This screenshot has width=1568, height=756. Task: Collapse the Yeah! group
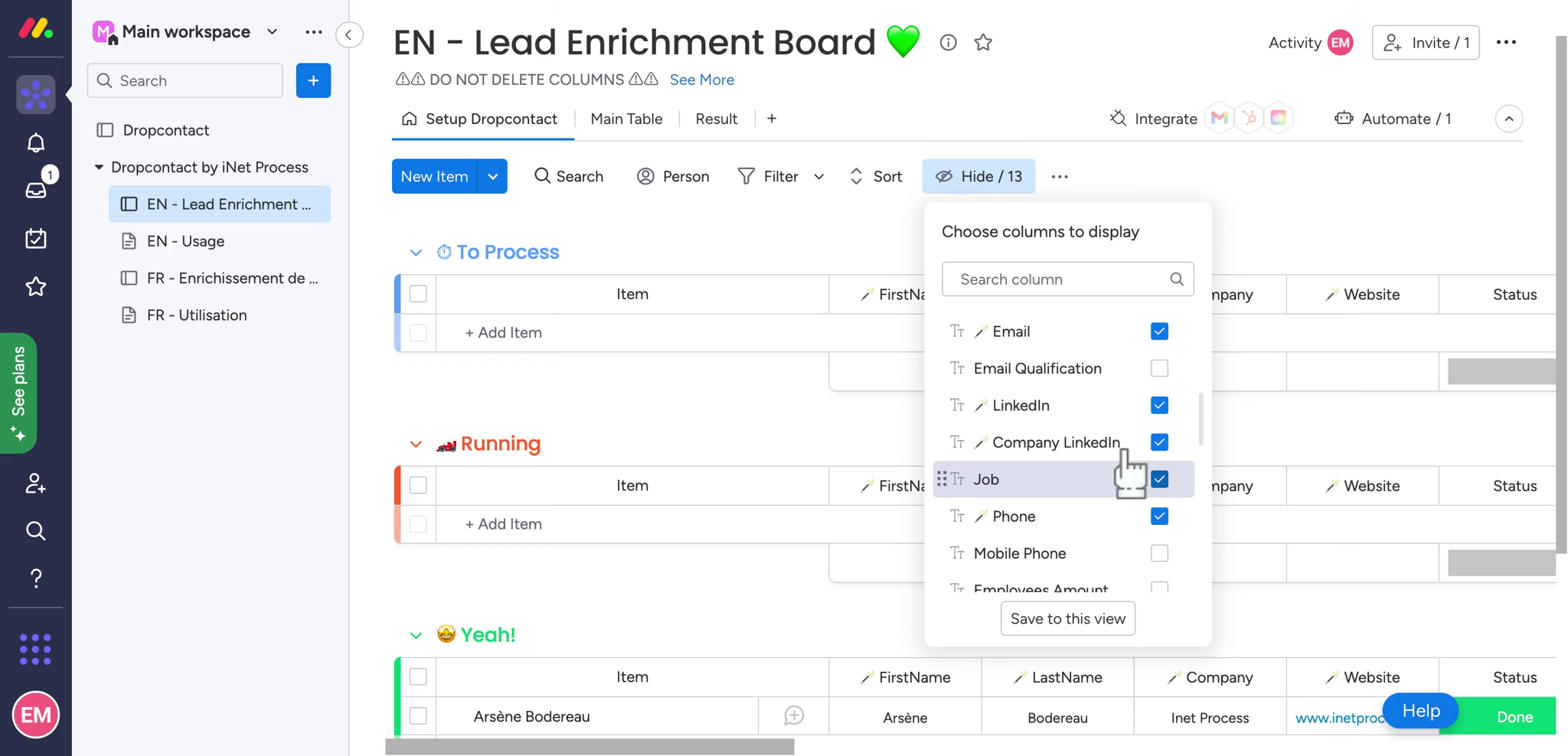pyautogui.click(x=416, y=635)
